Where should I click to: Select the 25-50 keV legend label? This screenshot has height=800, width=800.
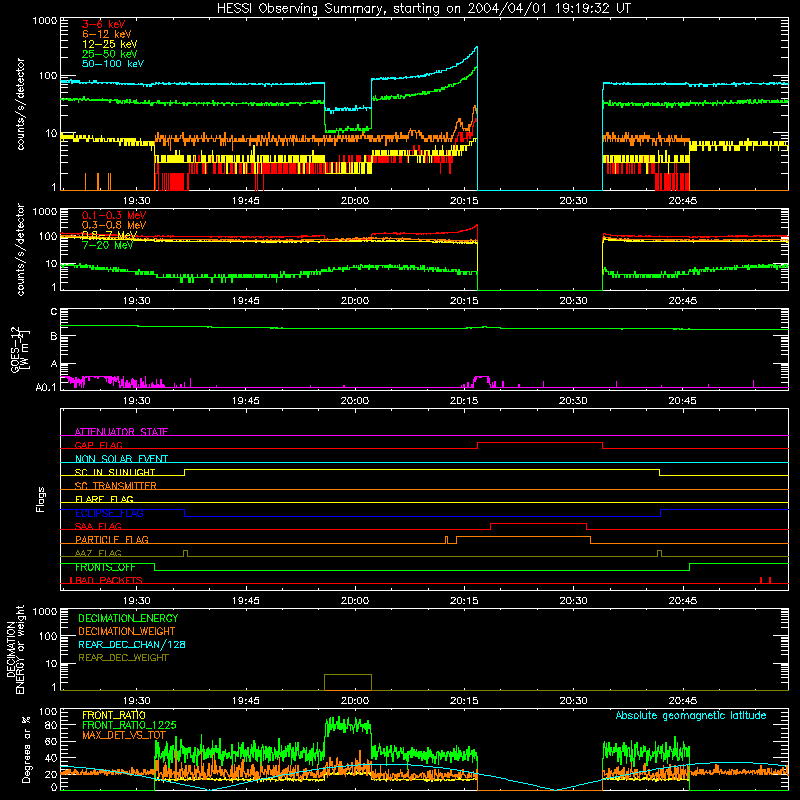point(109,54)
